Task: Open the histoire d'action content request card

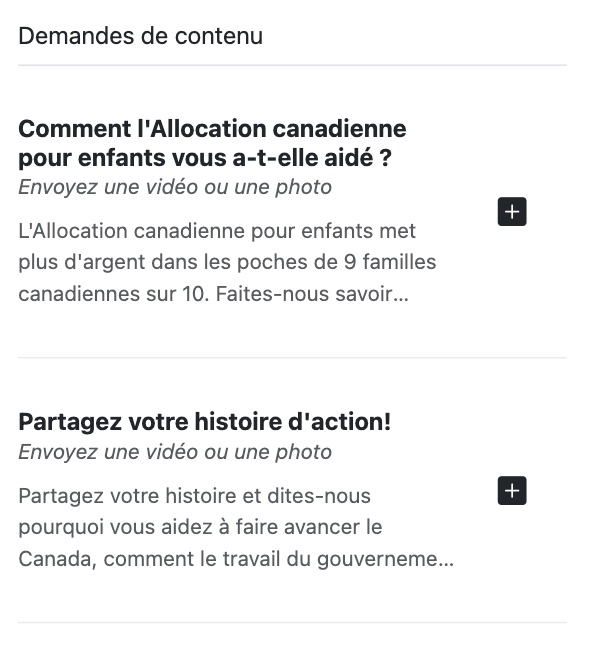Action: [x=292, y=490]
